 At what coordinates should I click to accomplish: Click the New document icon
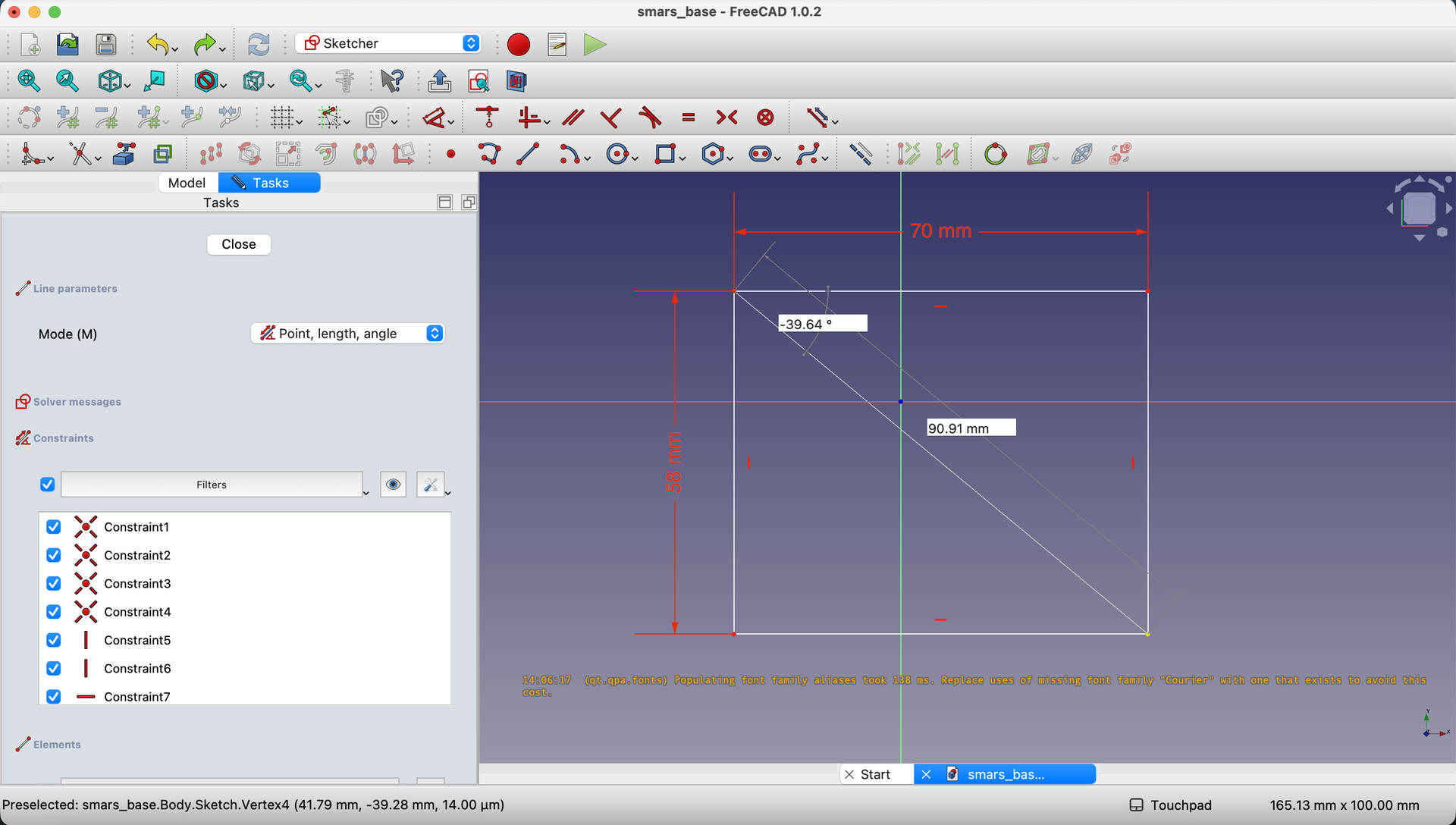30,44
